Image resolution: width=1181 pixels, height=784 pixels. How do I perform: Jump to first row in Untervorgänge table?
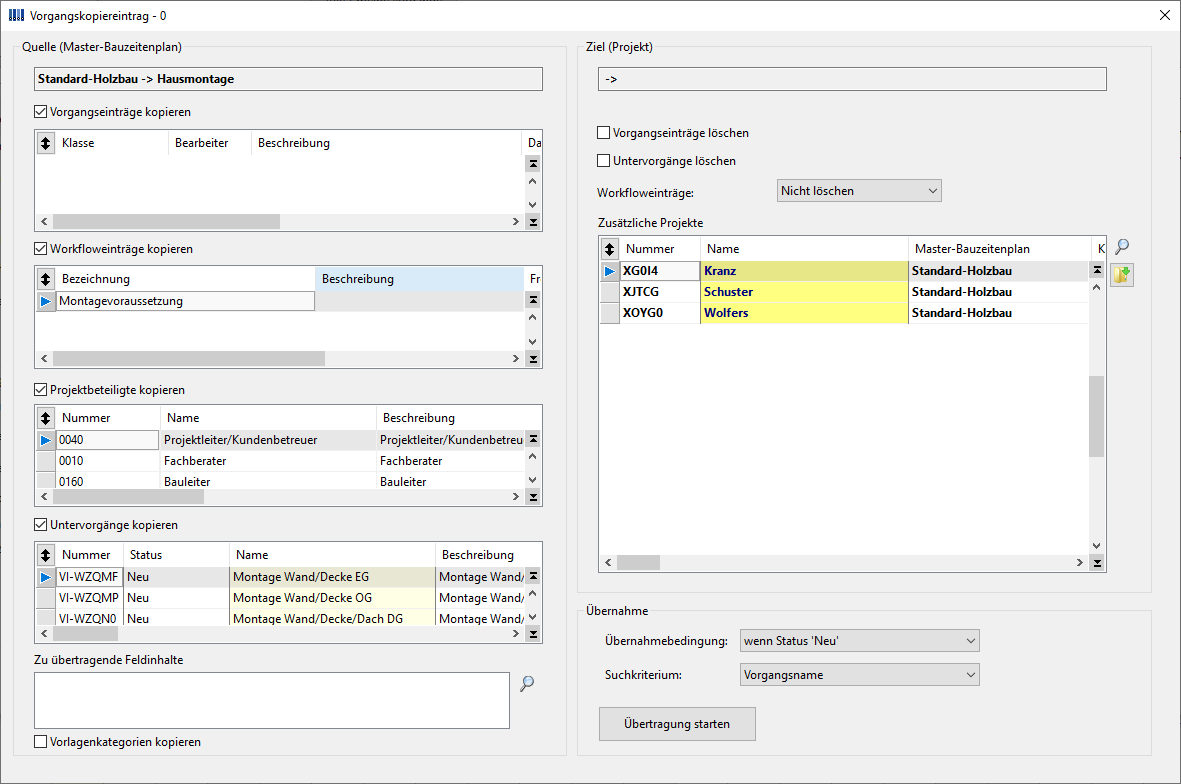[533, 575]
